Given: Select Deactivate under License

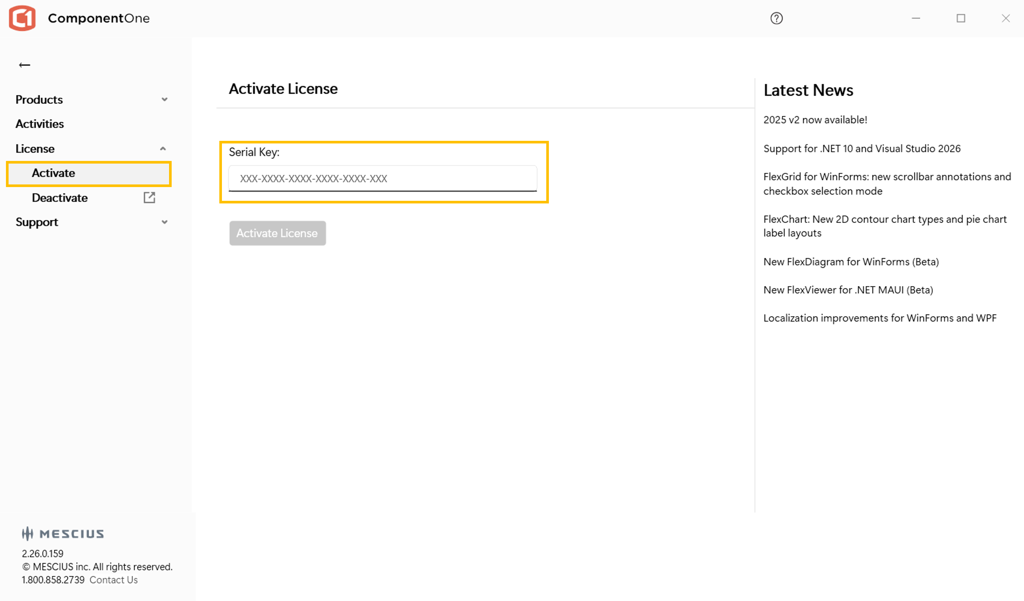Looking at the screenshot, I should (x=60, y=198).
